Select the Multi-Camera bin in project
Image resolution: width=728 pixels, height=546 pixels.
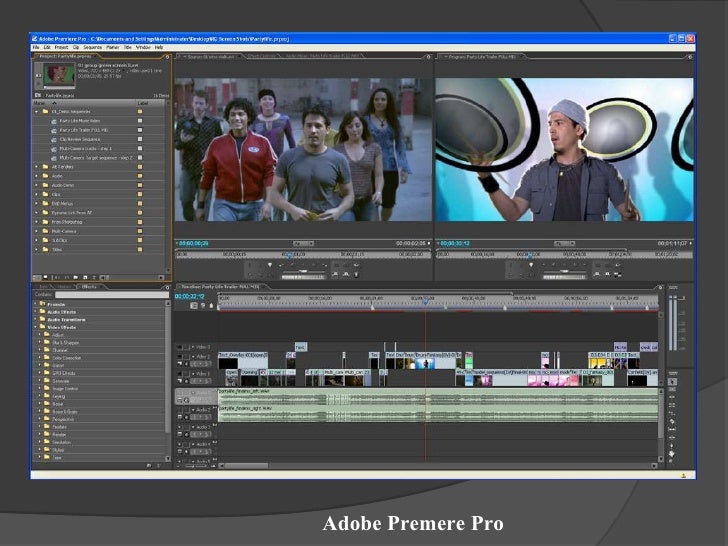pyautogui.click(x=62, y=230)
